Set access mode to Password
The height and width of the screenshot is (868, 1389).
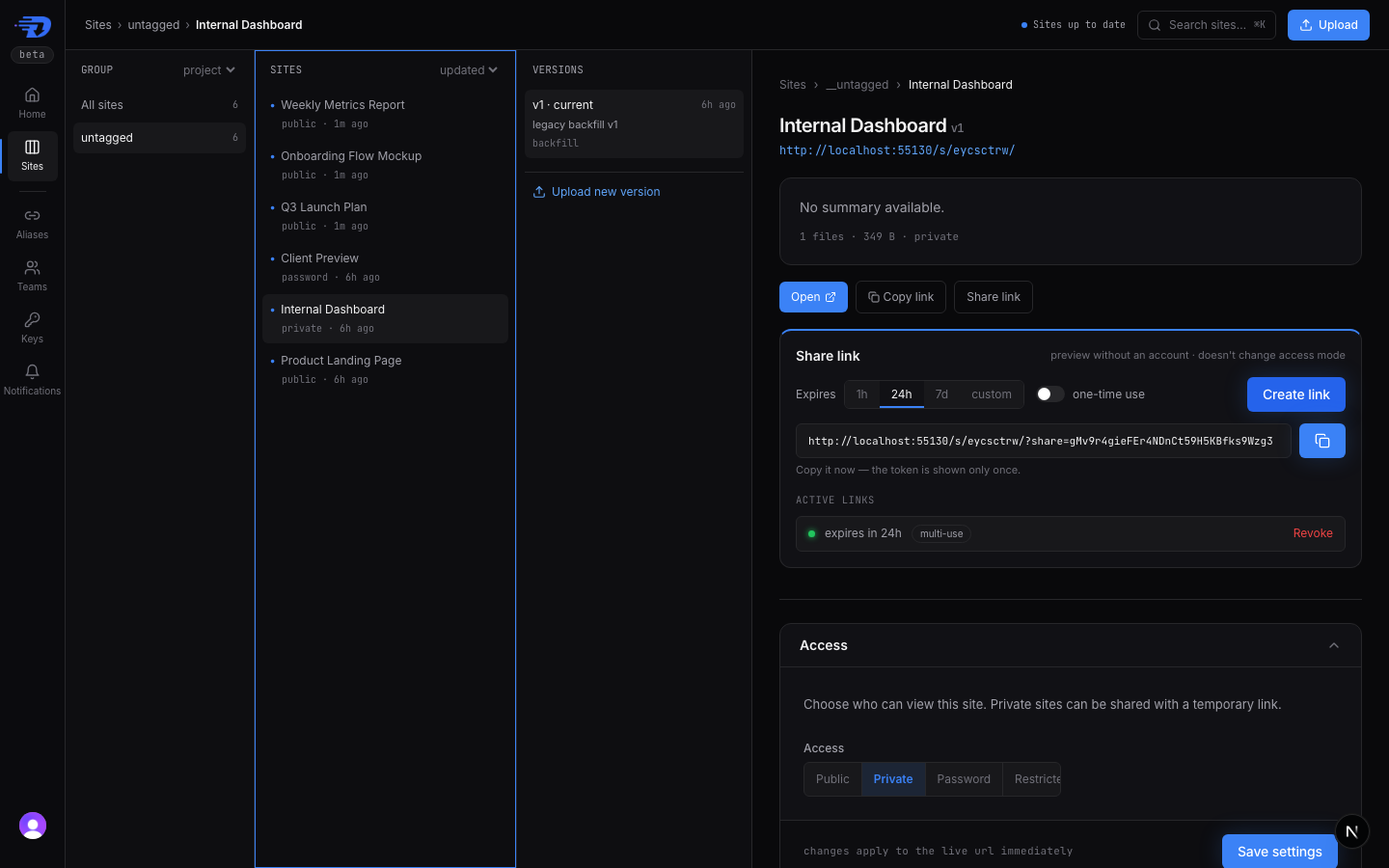click(x=964, y=779)
